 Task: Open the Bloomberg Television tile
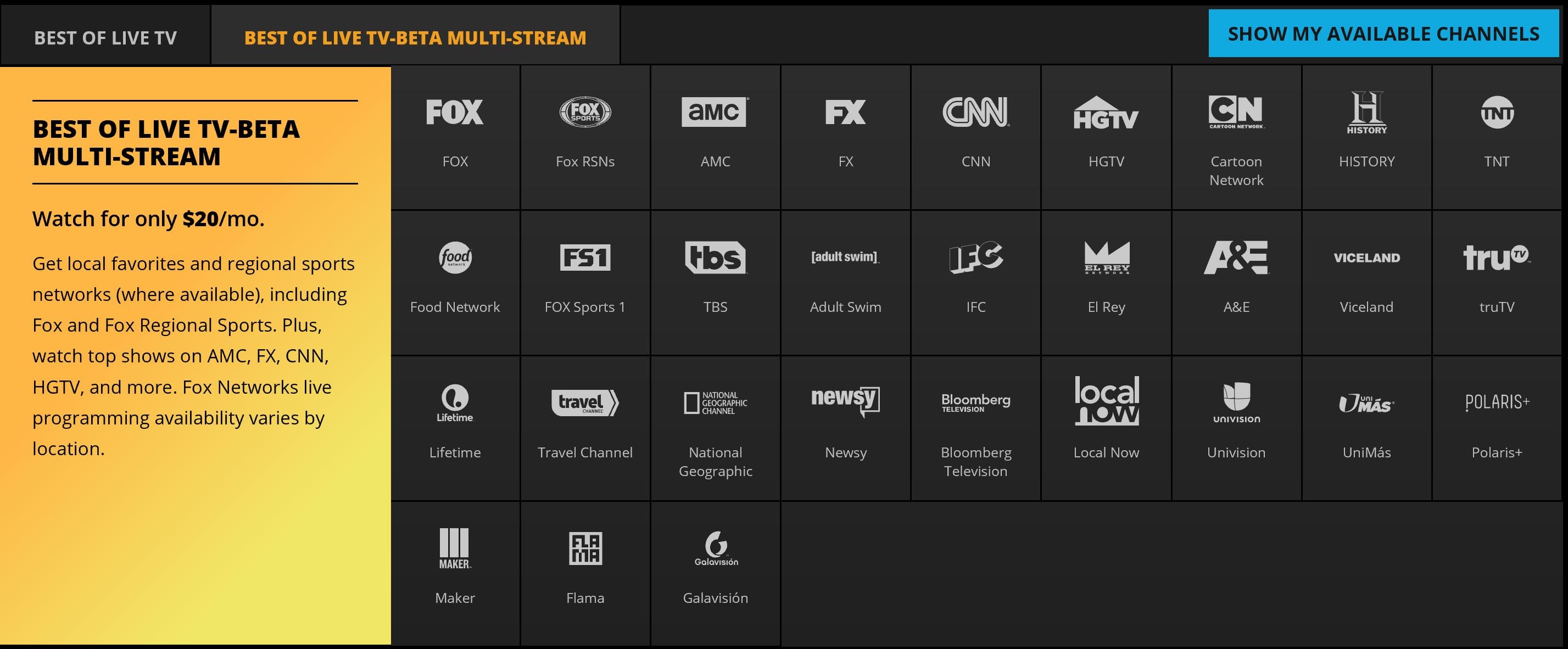point(976,403)
